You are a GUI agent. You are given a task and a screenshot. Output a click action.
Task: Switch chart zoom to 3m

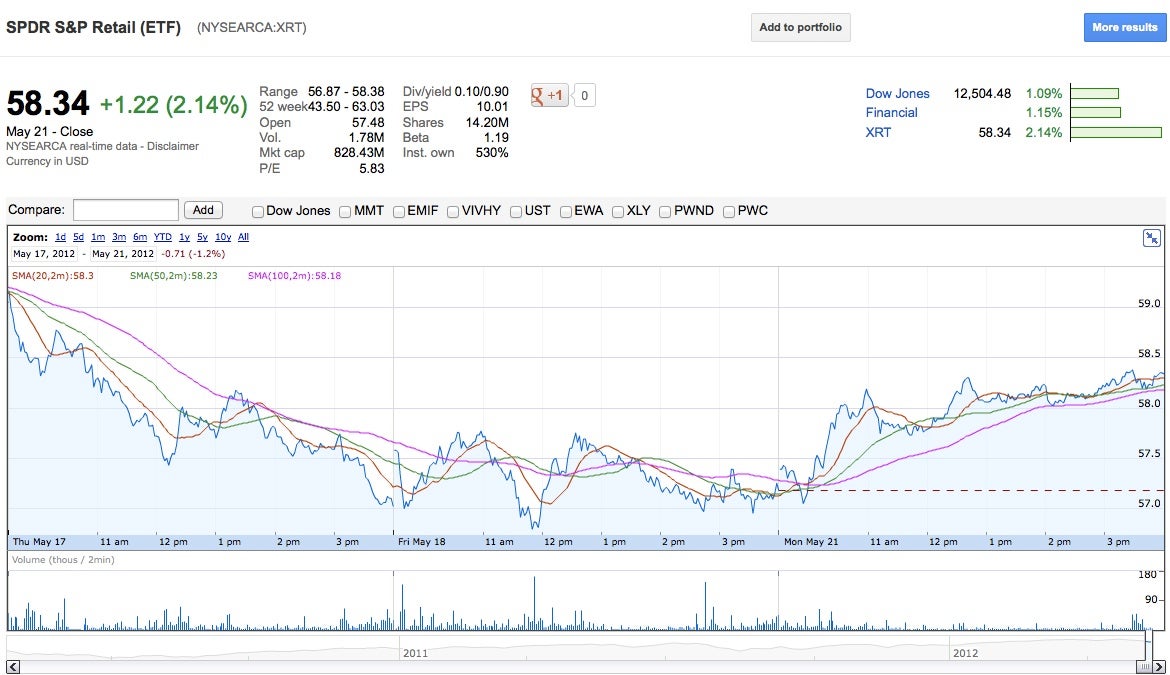coord(119,237)
